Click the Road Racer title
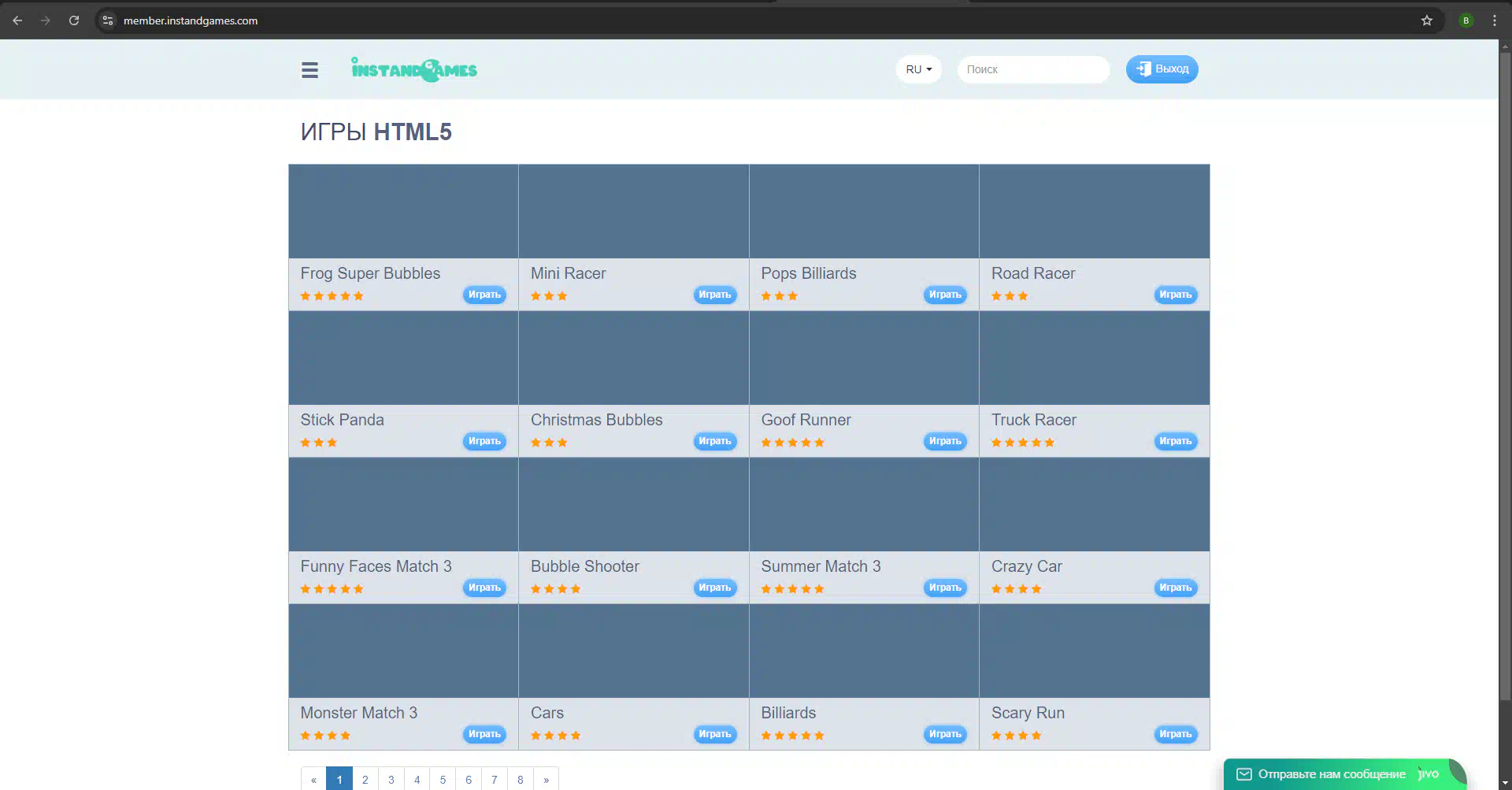Viewport: 1512px width, 790px height. pyautogui.click(x=1032, y=273)
